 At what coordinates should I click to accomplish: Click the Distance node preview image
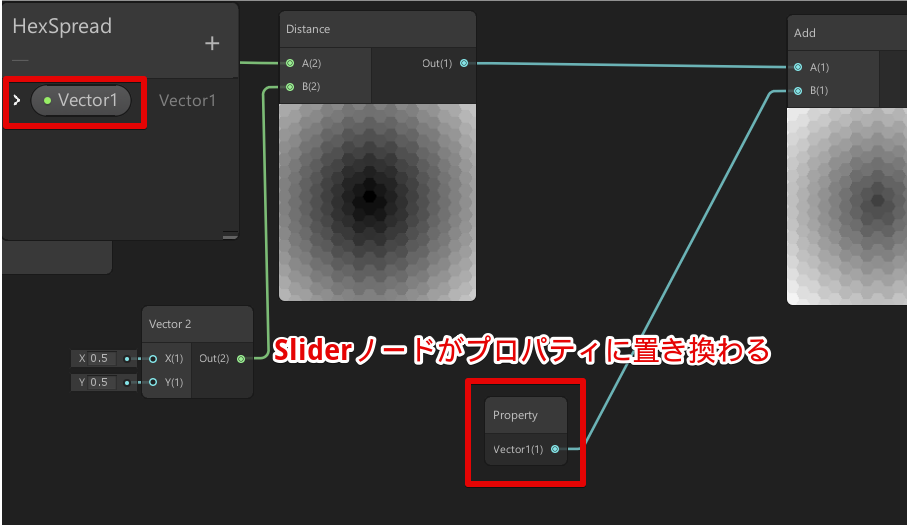377,202
